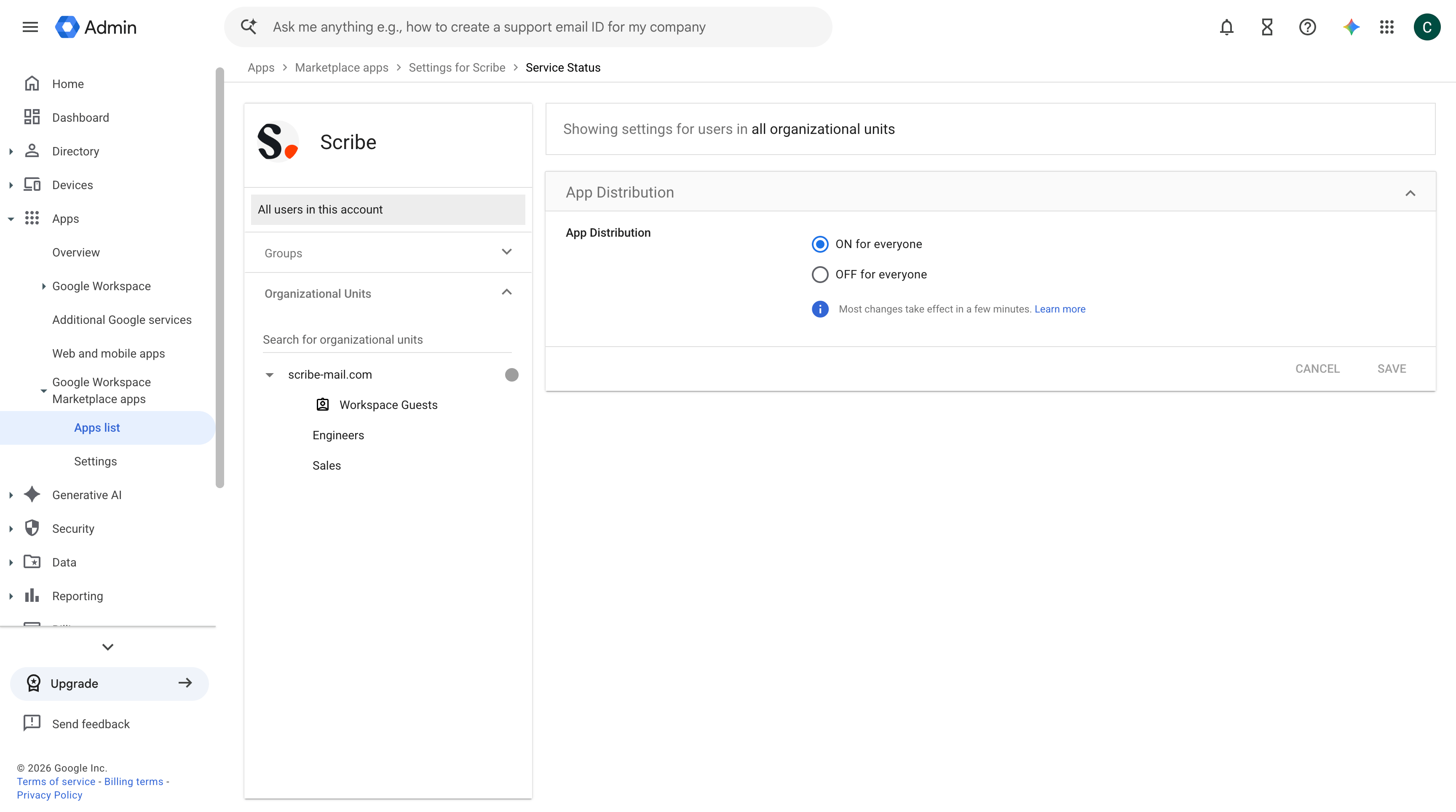This screenshot has height=812, width=1456.
Task: Go to Settings for Scribe breadcrumb
Action: tap(457, 67)
